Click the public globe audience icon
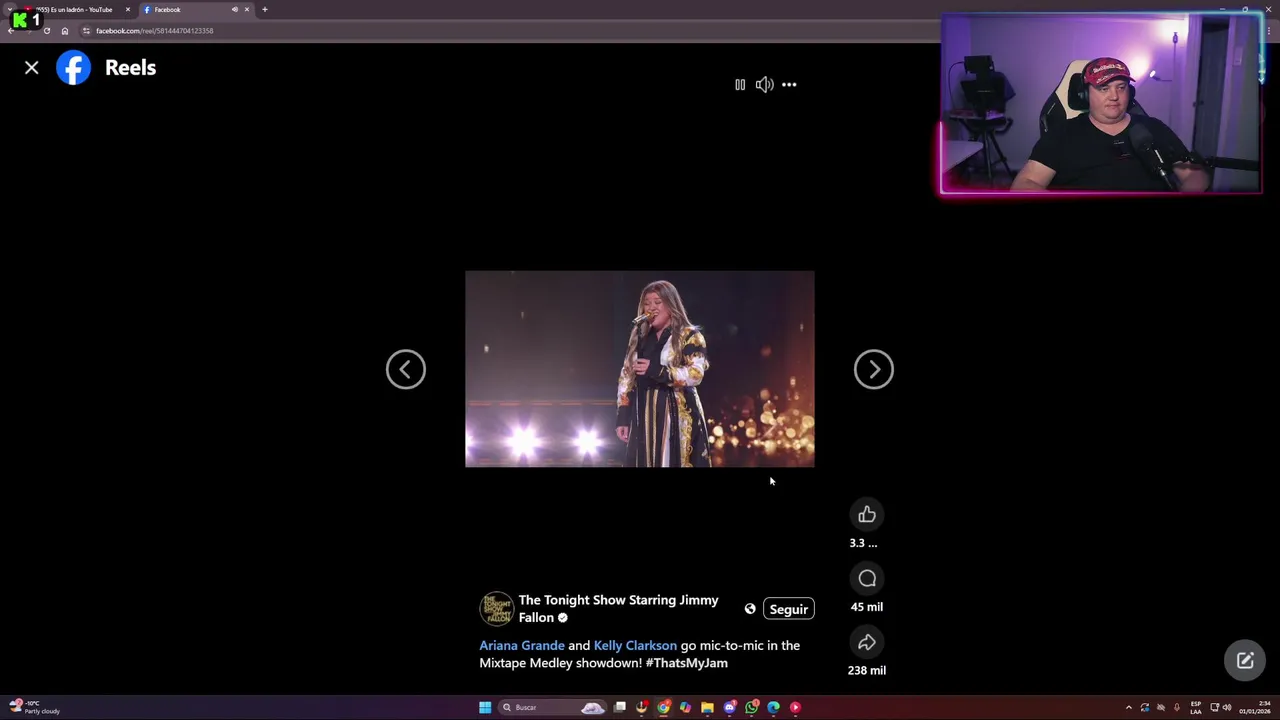1280x720 pixels. tap(750, 609)
